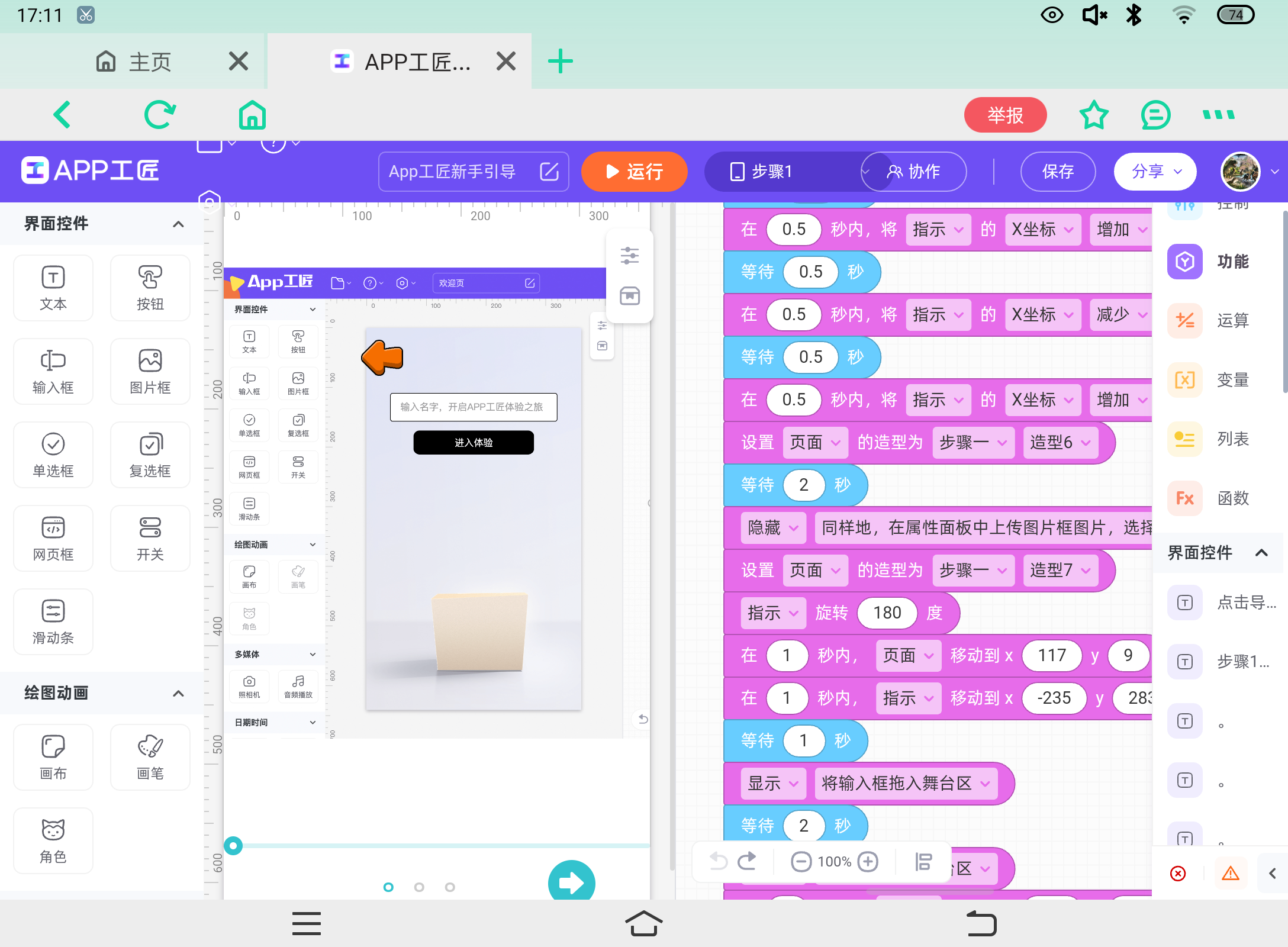Open browser home page icon
The image size is (1288, 947).
(x=252, y=115)
